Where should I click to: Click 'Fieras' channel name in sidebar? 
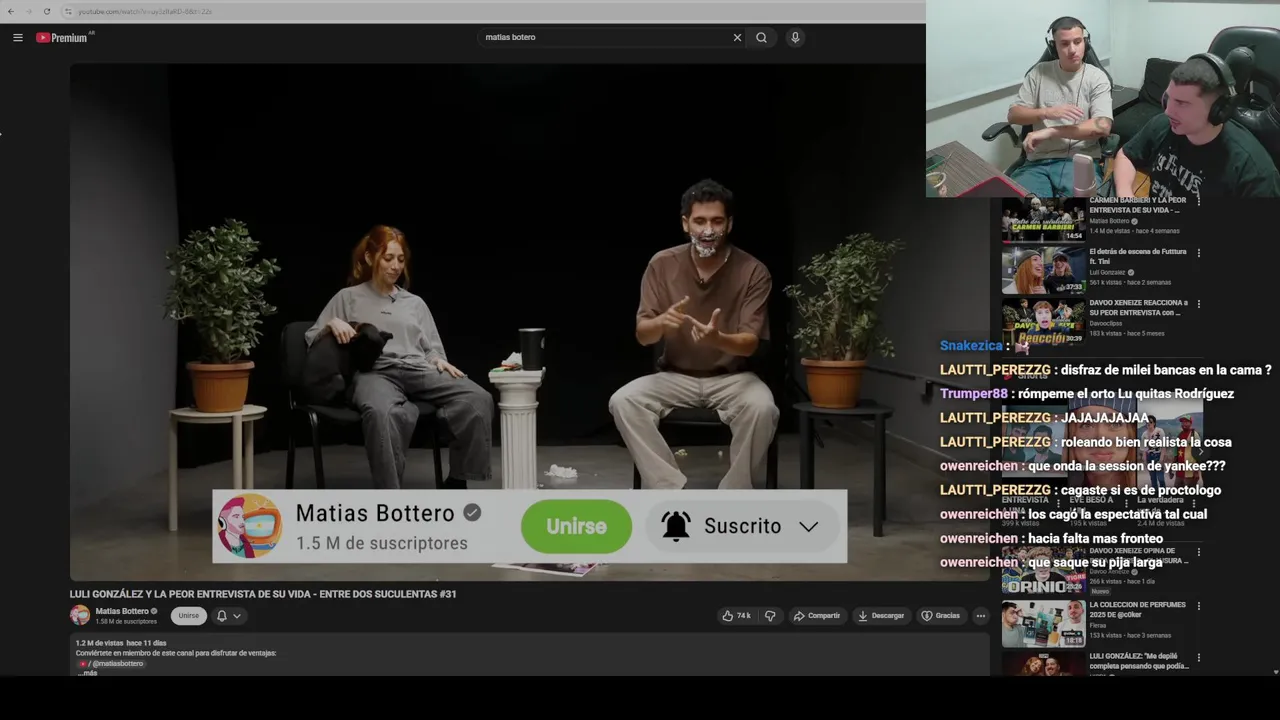point(1098,625)
